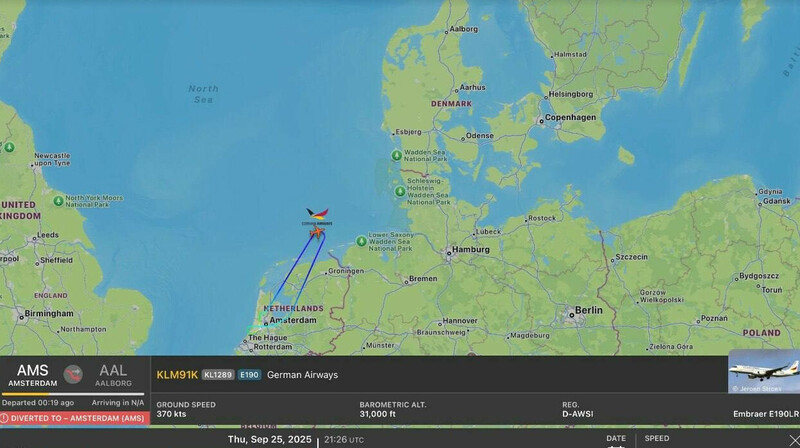Image resolution: width=800 pixels, height=448 pixels.
Task: Select the AMS Amsterdam origin airport
Action: coord(33,375)
